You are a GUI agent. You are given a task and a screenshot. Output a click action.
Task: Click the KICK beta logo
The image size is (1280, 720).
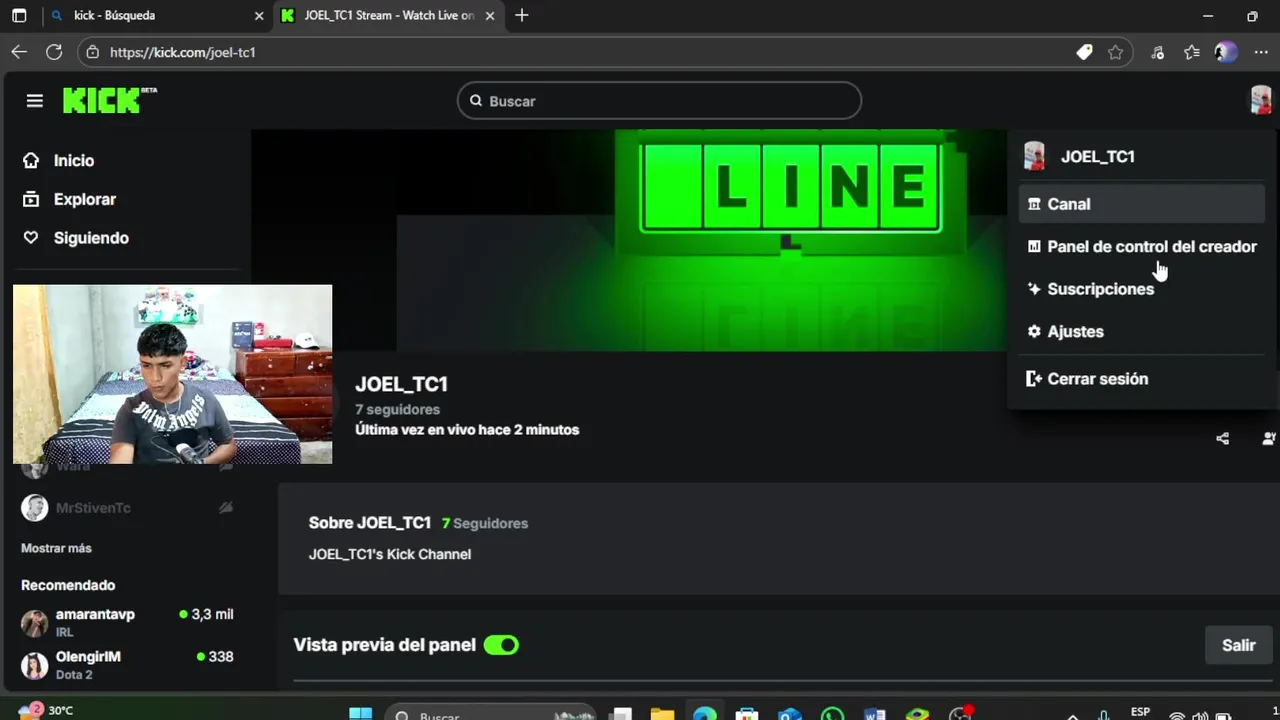[x=110, y=100]
